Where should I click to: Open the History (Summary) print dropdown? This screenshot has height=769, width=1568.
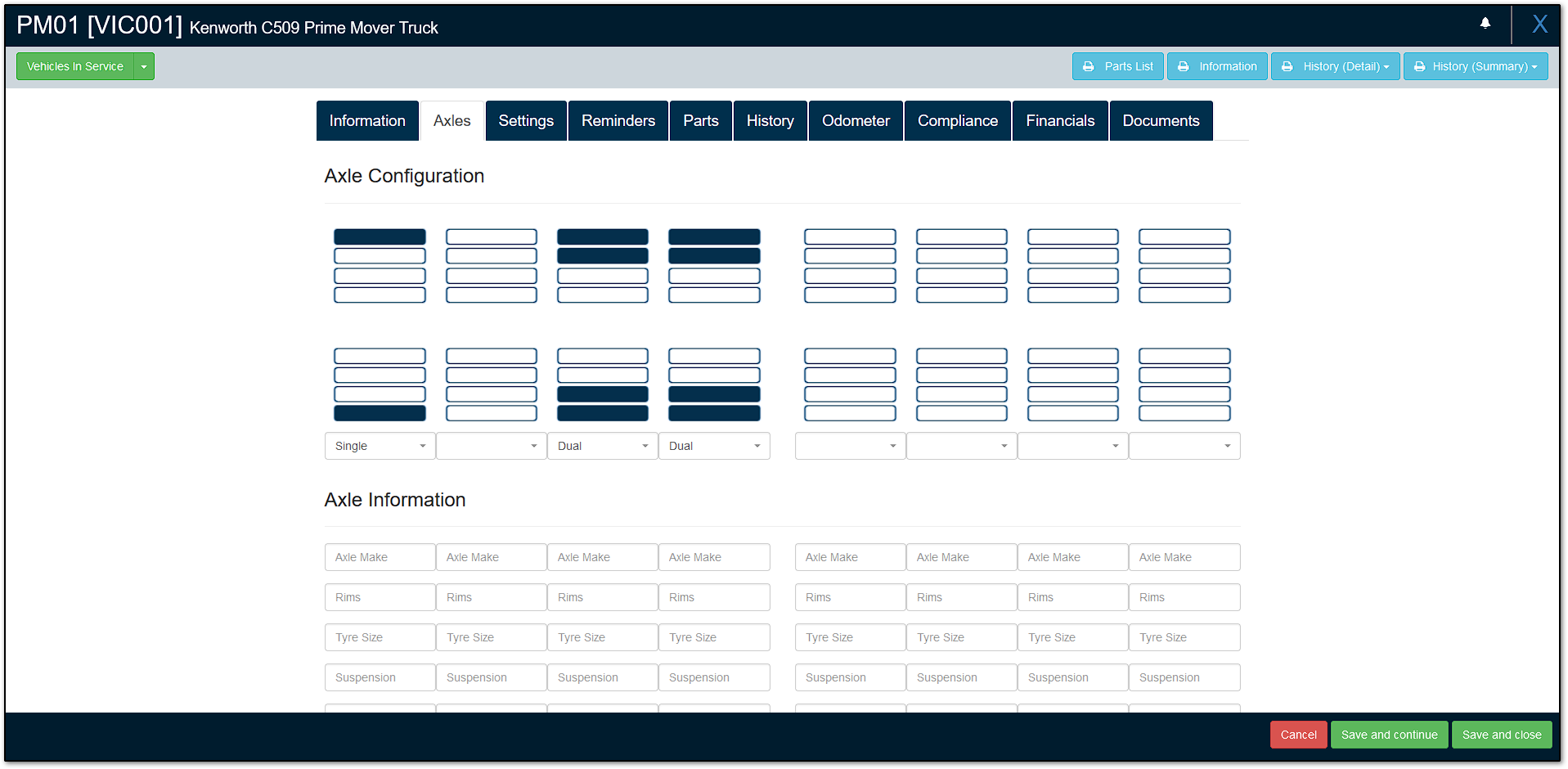coord(1475,66)
